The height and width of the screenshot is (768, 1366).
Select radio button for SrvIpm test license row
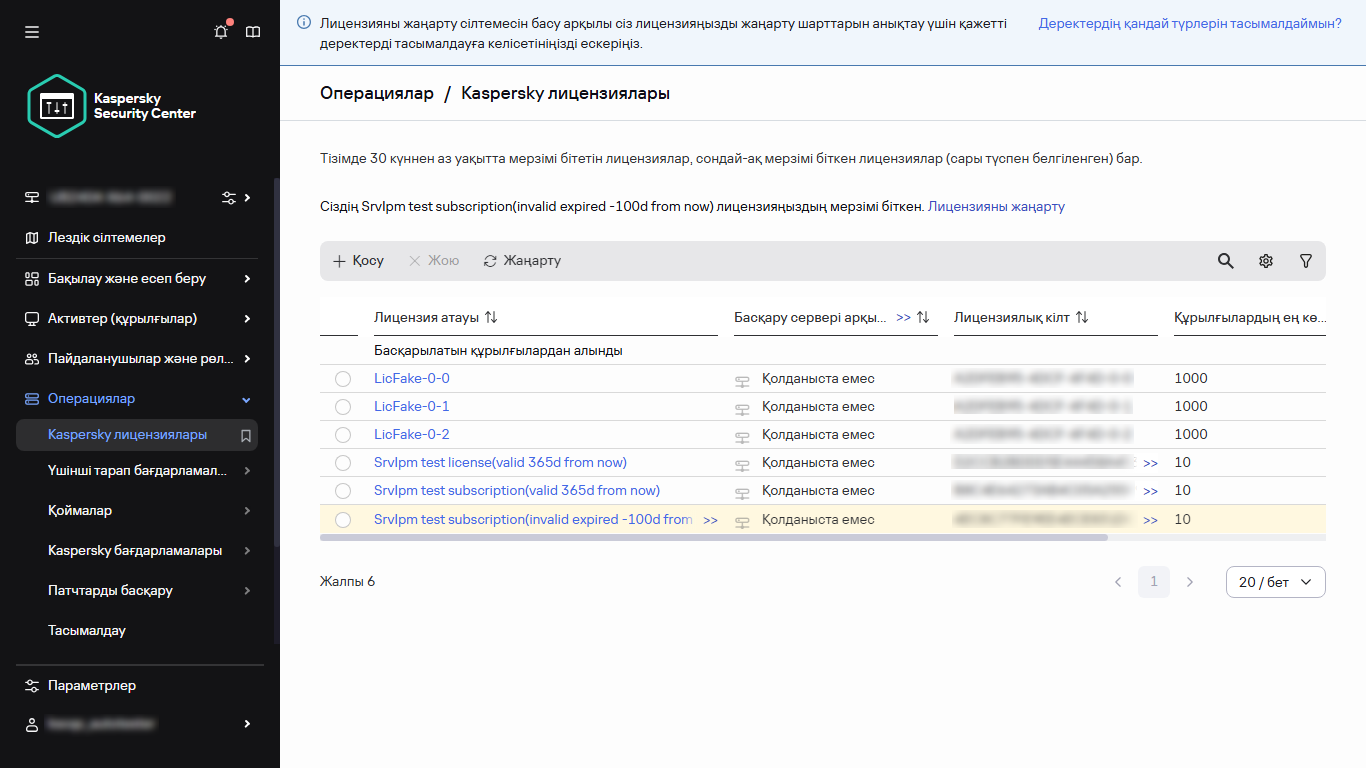343,463
